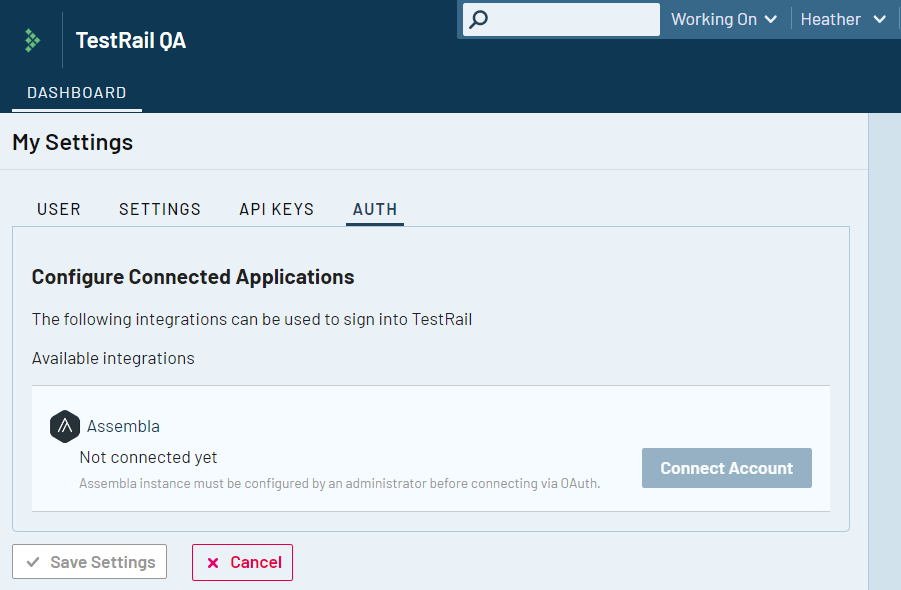Focus the top search input field
This screenshot has width=901, height=590.
tap(561, 20)
